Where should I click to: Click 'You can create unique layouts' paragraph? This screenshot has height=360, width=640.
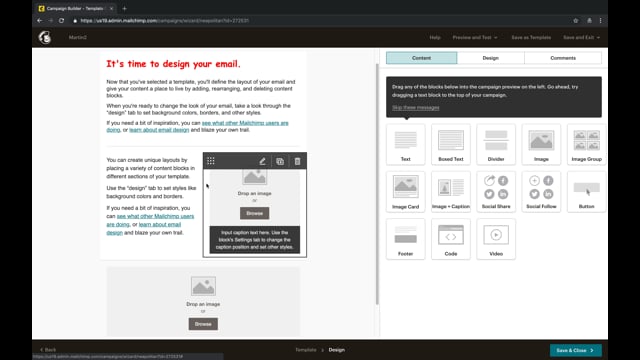151,168
